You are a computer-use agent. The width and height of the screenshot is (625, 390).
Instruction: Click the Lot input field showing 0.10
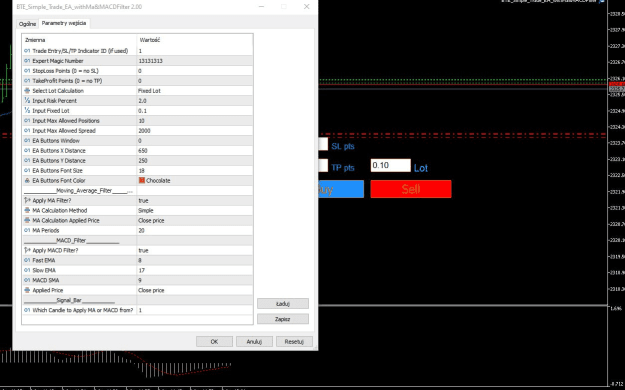pos(390,165)
